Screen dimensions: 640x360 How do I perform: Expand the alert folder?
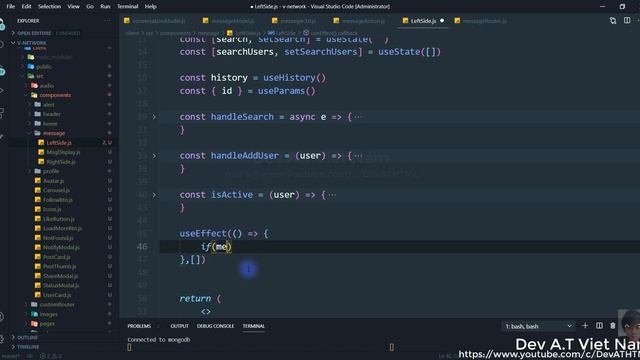[48, 104]
